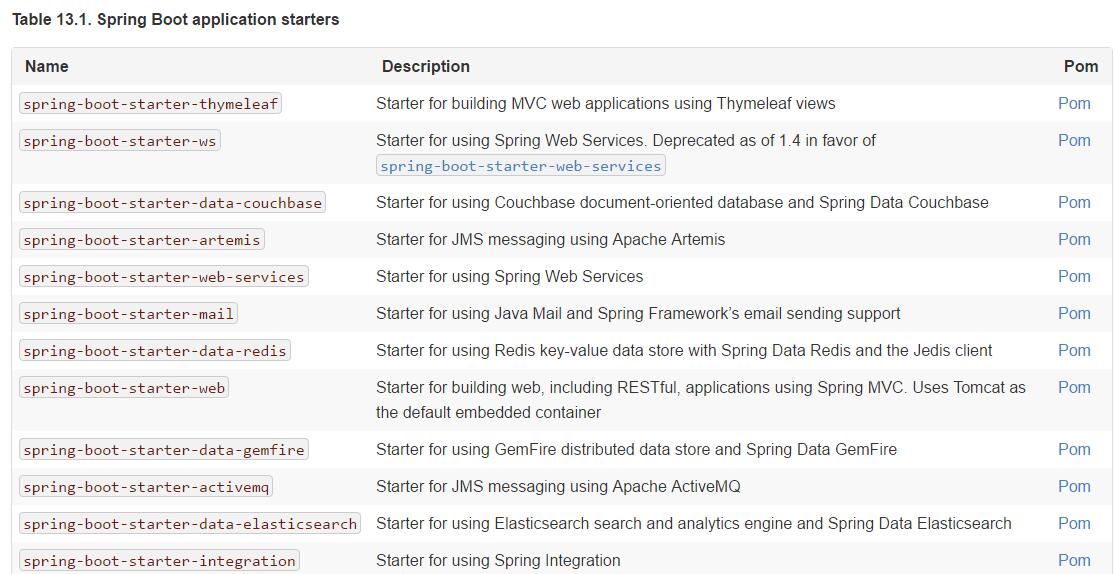
Task: Open Pom link for spring-boot-starter-web row
Action: pos(1074,387)
